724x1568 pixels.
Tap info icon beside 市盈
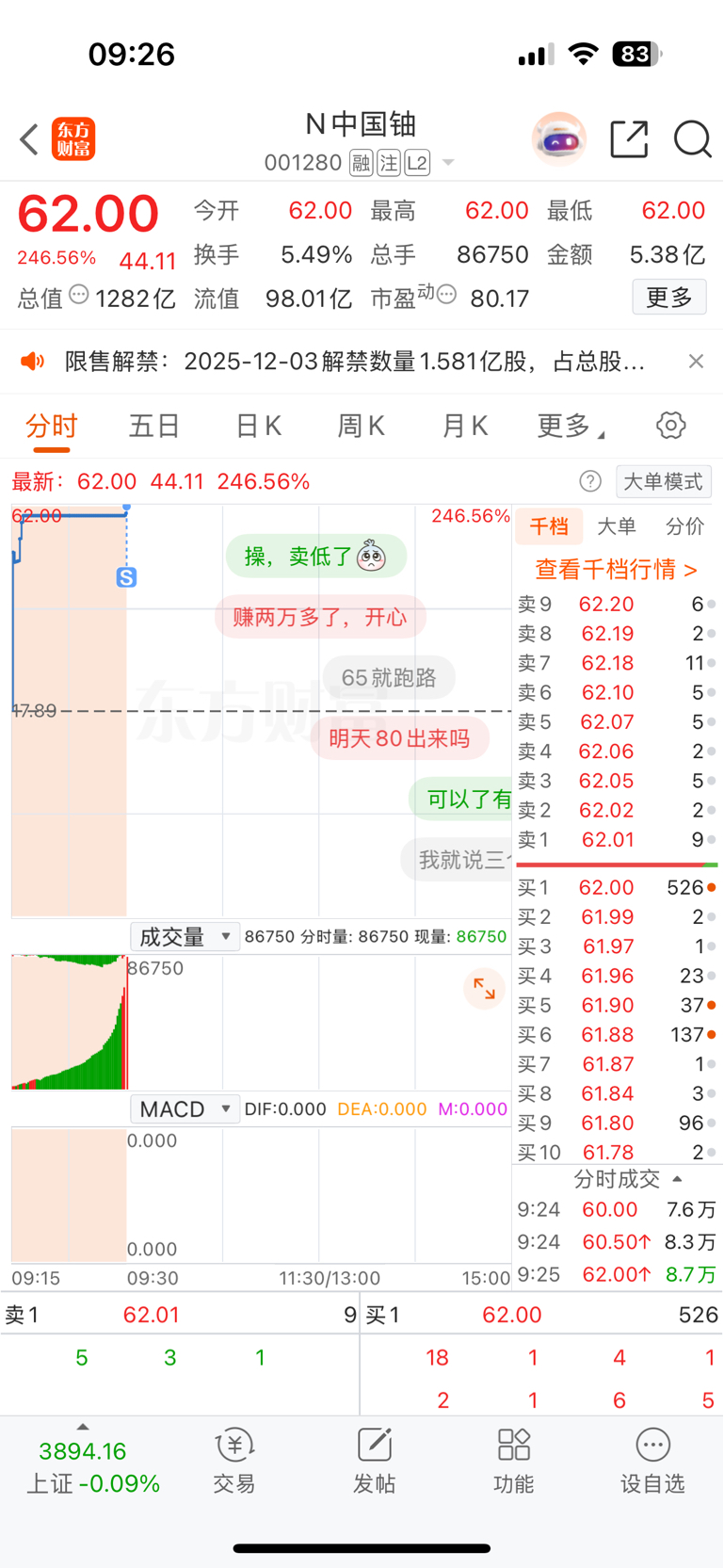click(x=447, y=295)
